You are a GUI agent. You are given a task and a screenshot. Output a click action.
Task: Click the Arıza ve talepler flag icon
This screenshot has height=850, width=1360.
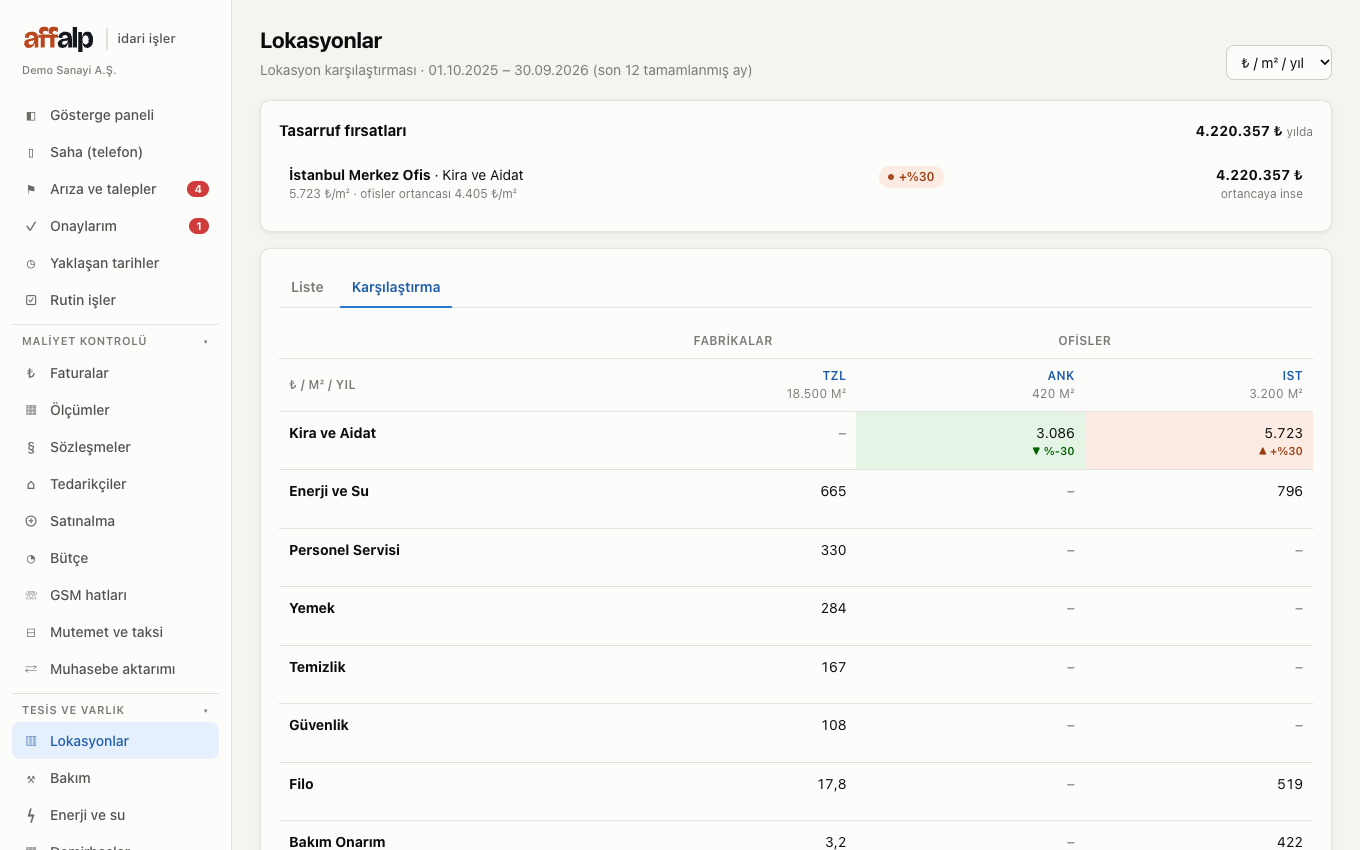pyautogui.click(x=31, y=190)
